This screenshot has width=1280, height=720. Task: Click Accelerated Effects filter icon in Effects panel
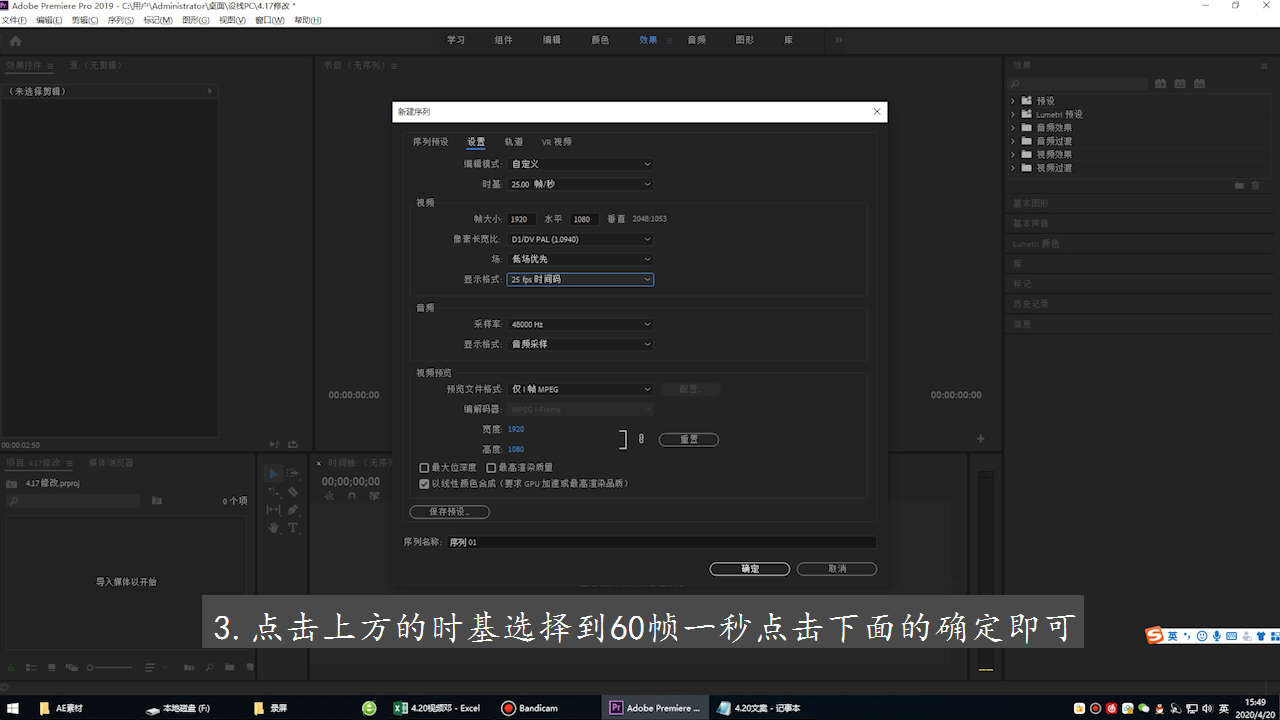(x=1161, y=84)
